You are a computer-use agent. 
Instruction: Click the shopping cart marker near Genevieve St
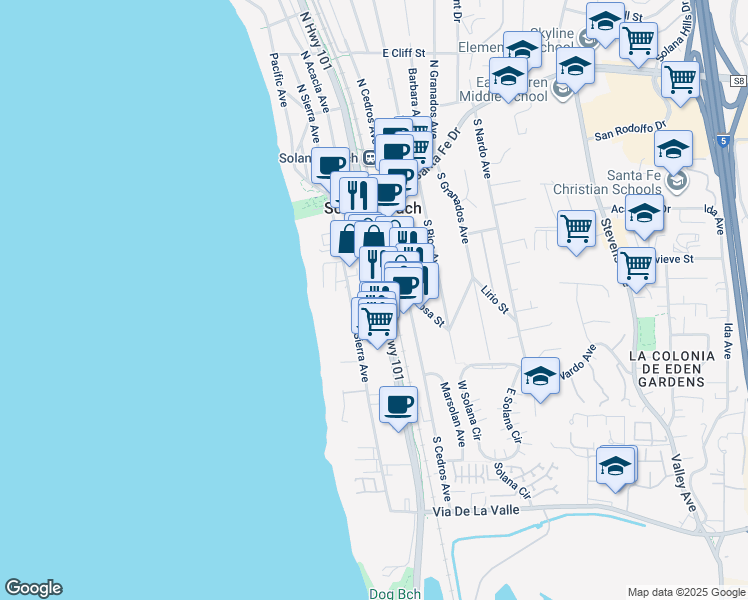[x=636, y=266]
